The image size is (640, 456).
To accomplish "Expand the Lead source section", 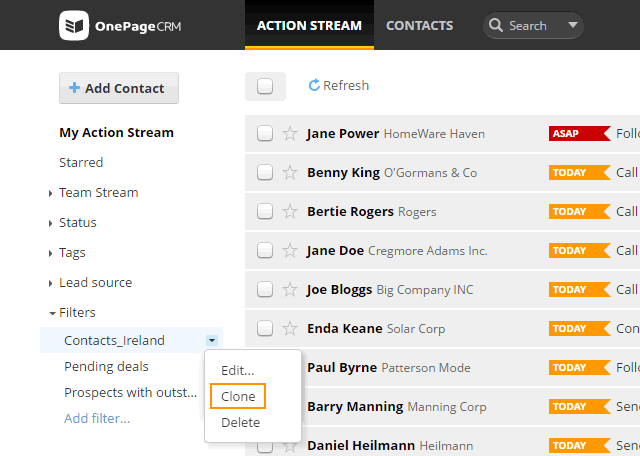I will coord(50,283).
